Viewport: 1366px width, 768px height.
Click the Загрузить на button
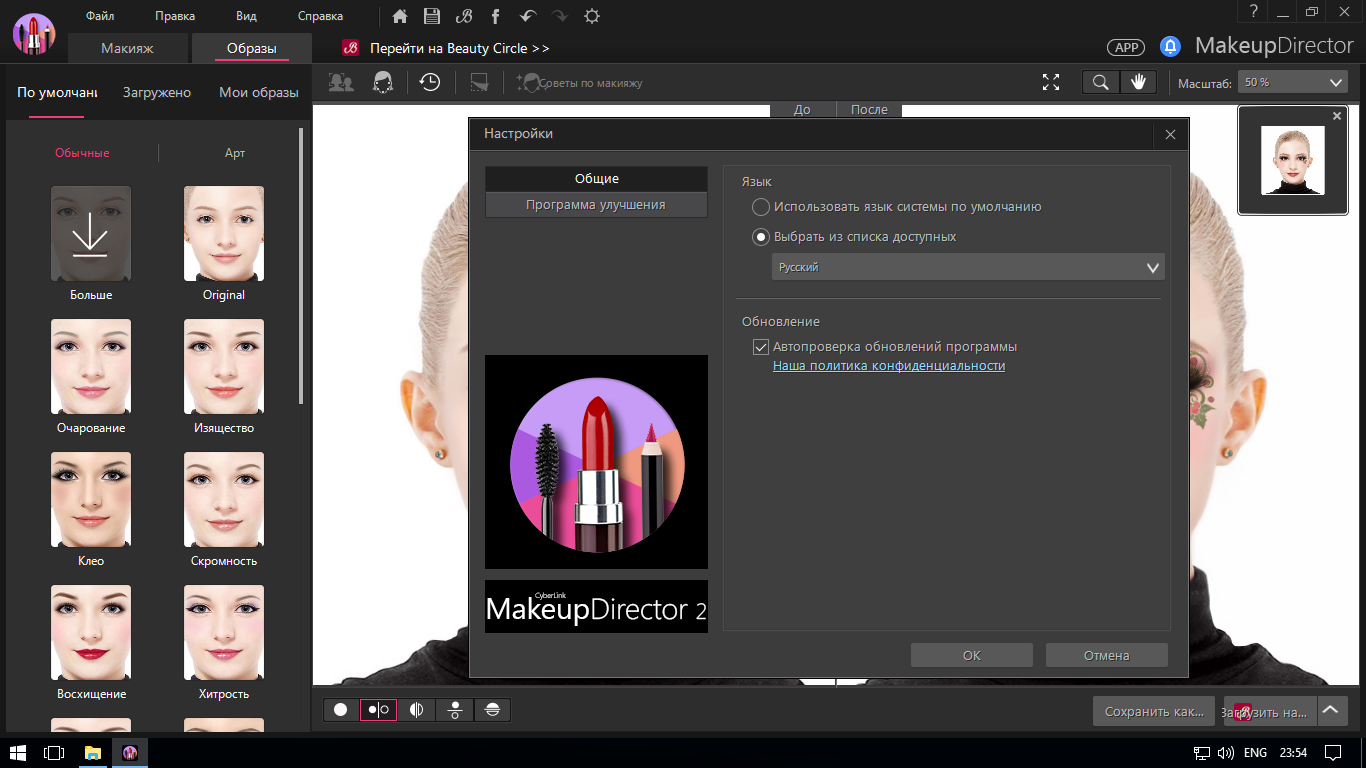coord(1270,711)
